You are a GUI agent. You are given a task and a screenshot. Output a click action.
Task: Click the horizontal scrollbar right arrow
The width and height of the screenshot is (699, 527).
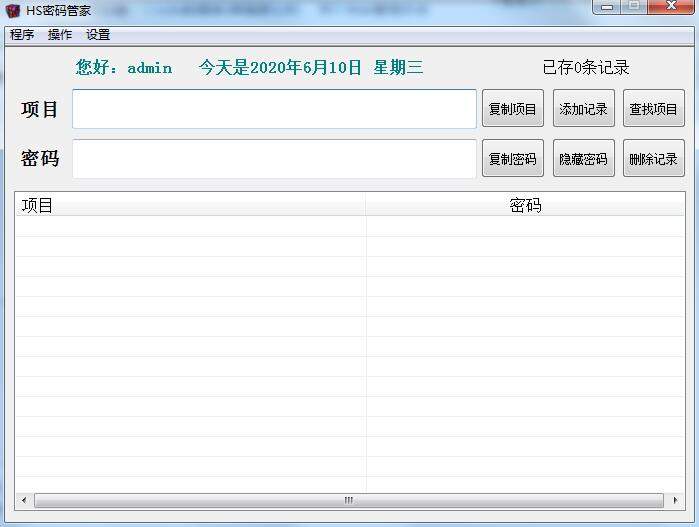(x=677, y=500)
